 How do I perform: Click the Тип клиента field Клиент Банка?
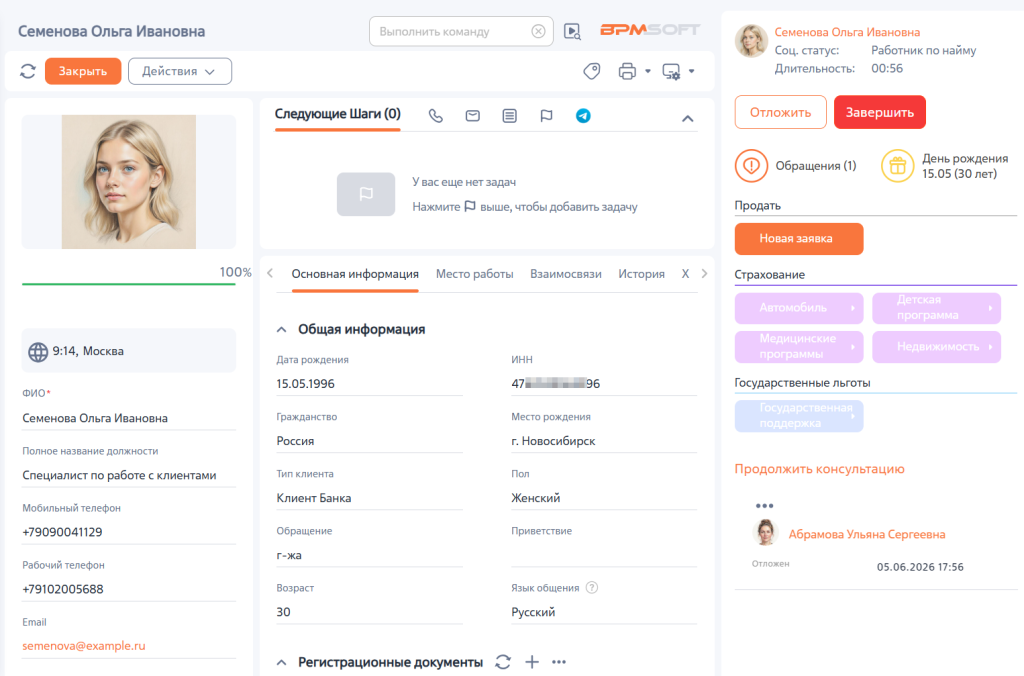370,498
